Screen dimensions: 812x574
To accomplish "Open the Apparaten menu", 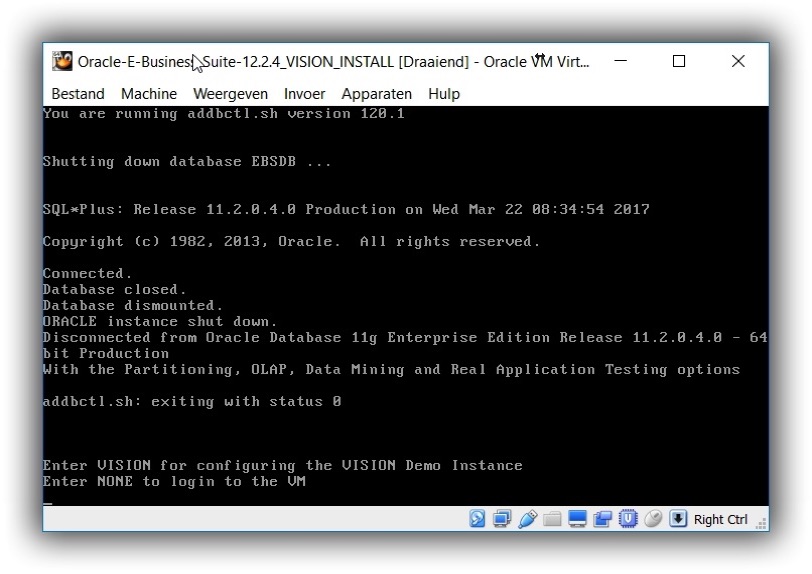I will pyautogui.click(x=376, y=94).
